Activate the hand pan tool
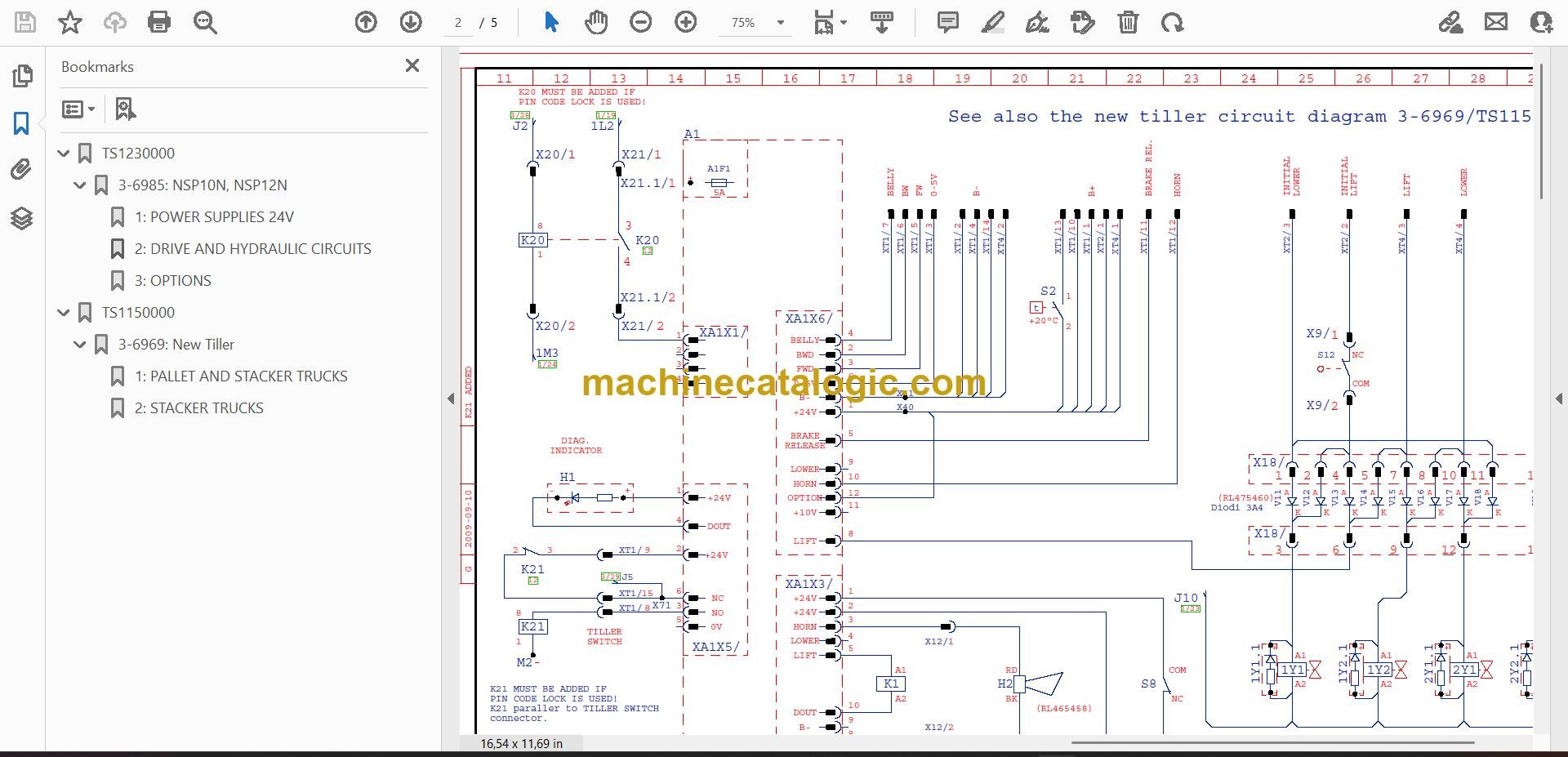This screenshot has height=757, width=1568. [596, 22]
